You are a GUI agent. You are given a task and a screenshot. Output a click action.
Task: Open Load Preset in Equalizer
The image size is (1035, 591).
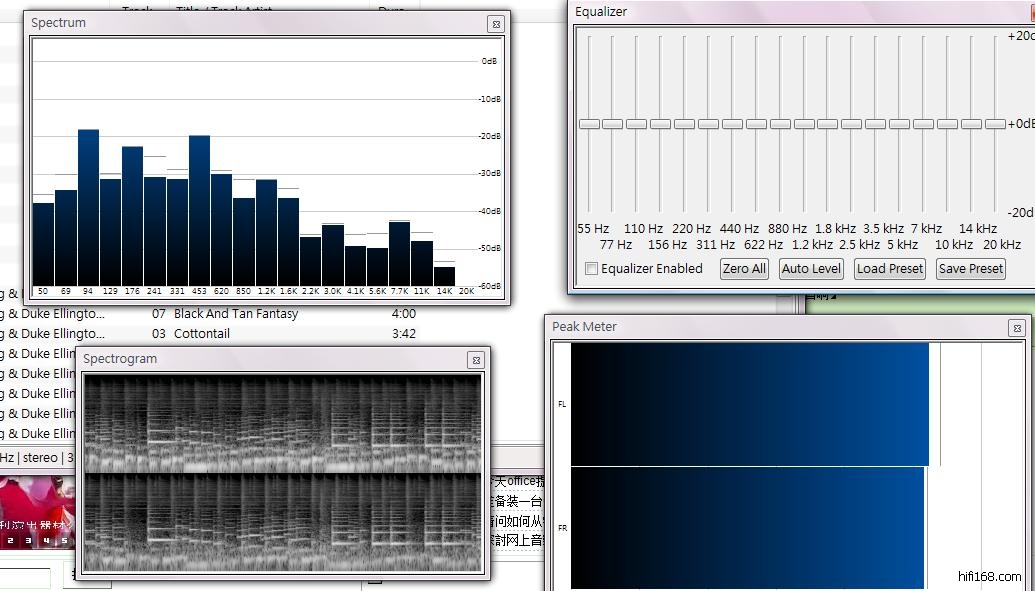890,269
